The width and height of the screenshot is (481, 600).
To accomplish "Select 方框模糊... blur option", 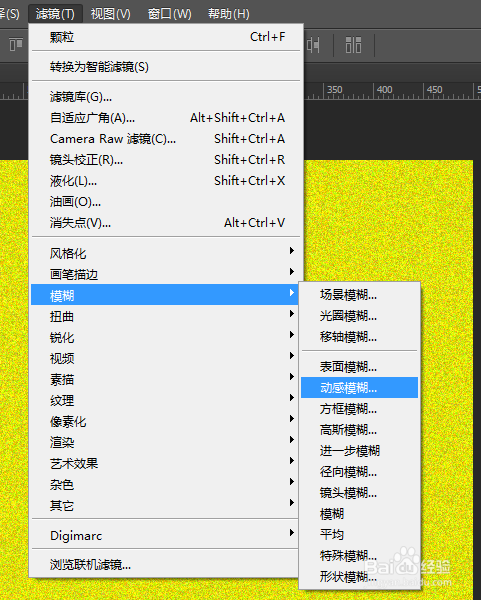I will (x=359, y=409).
